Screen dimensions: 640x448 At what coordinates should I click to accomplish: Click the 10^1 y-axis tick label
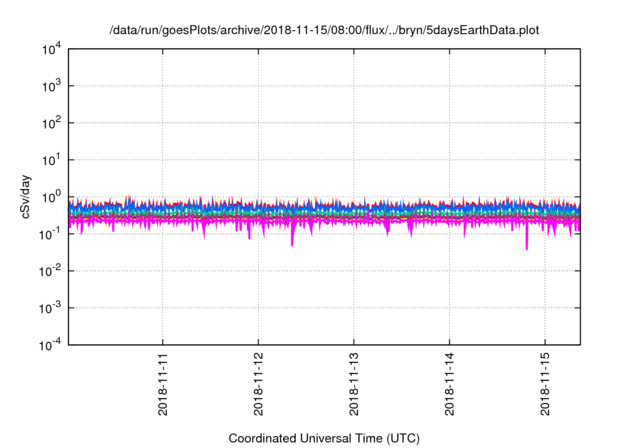tap(52, 160)
